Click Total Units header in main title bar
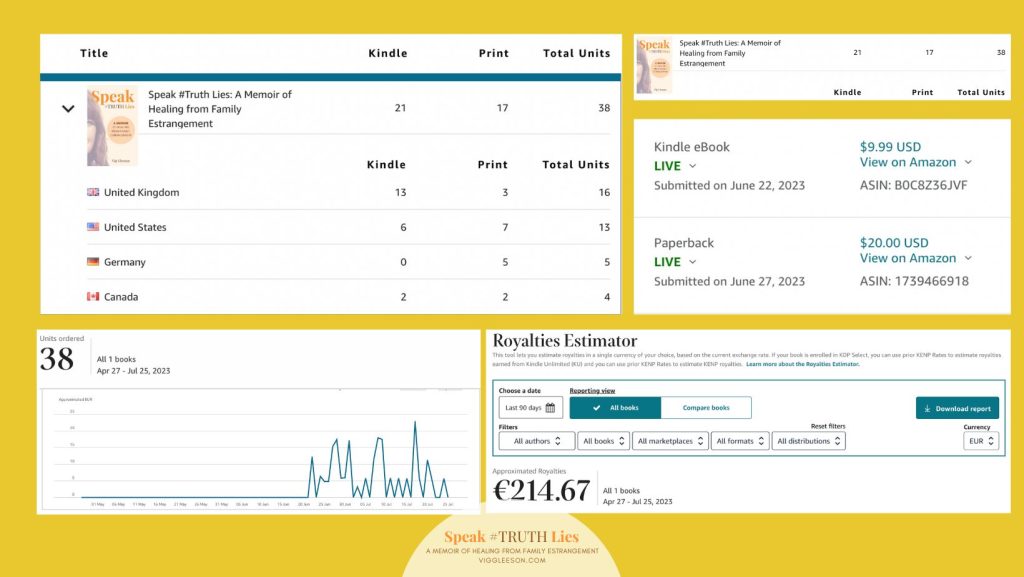Screen dimensions: 1024x577 click(x=577, y=54)
